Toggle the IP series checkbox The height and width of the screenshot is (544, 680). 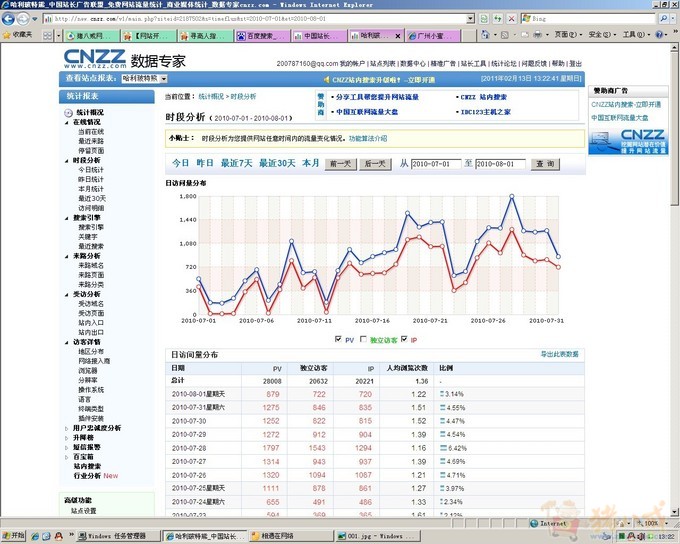pos(403,340)
